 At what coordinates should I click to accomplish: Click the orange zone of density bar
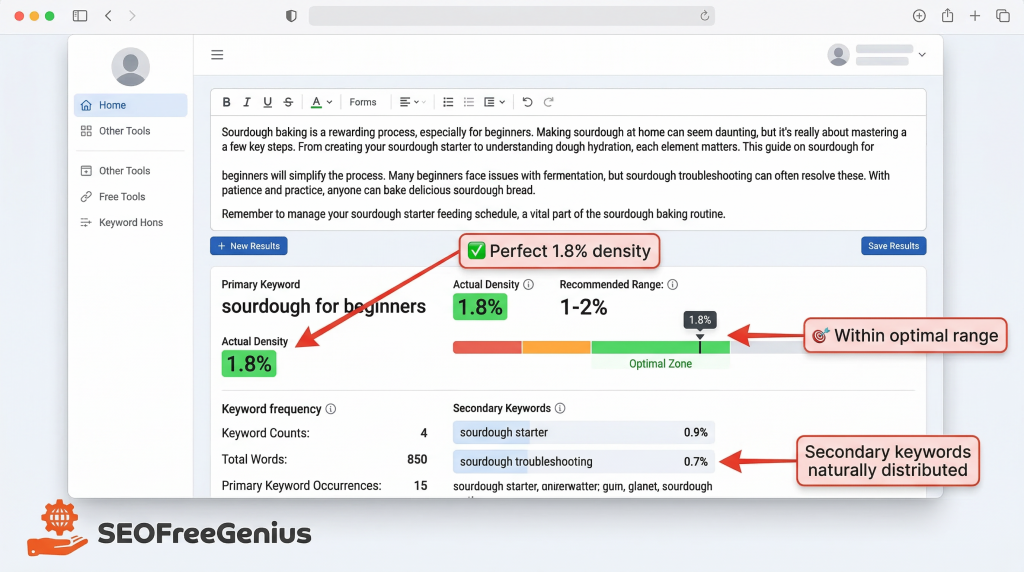pyautogui.click(x=556, y=347)
